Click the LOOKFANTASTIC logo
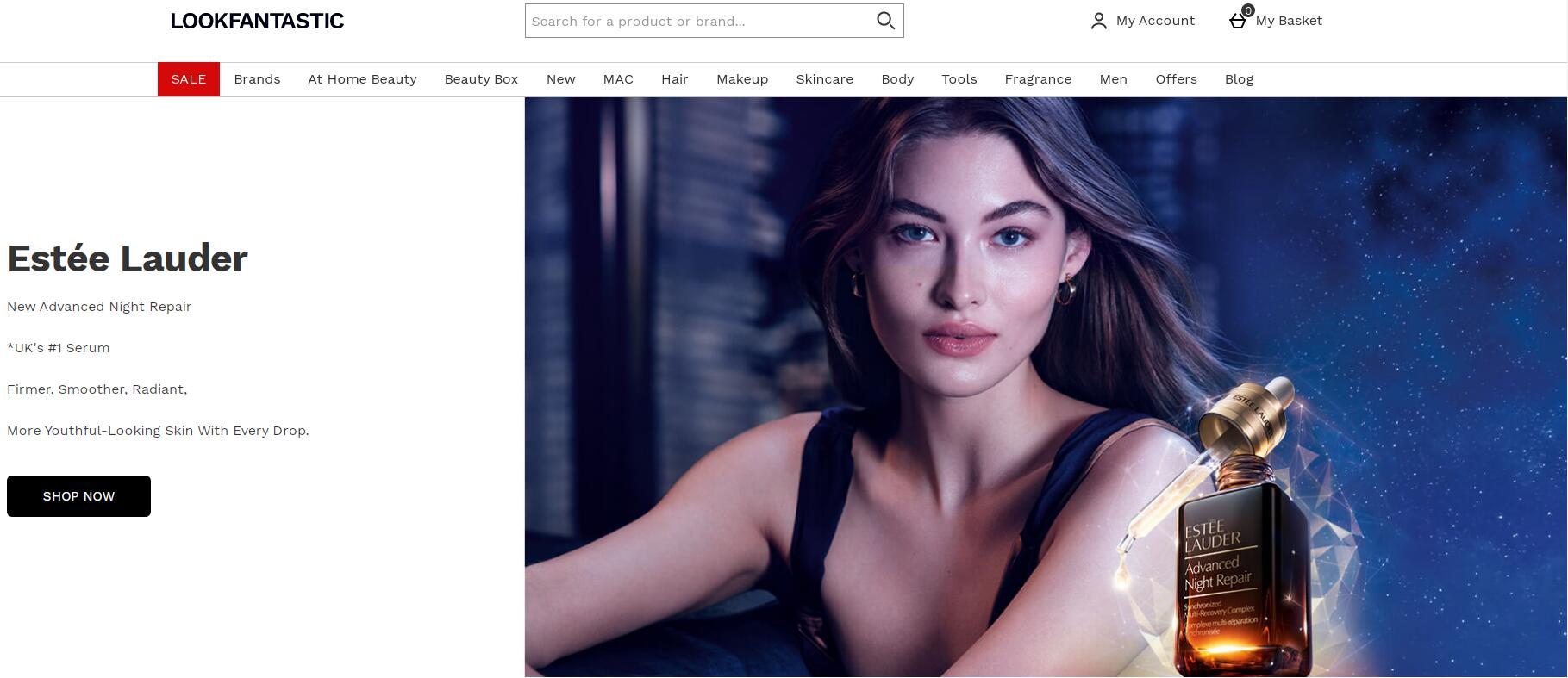The image size is (1568, 678). pos(257,21)
